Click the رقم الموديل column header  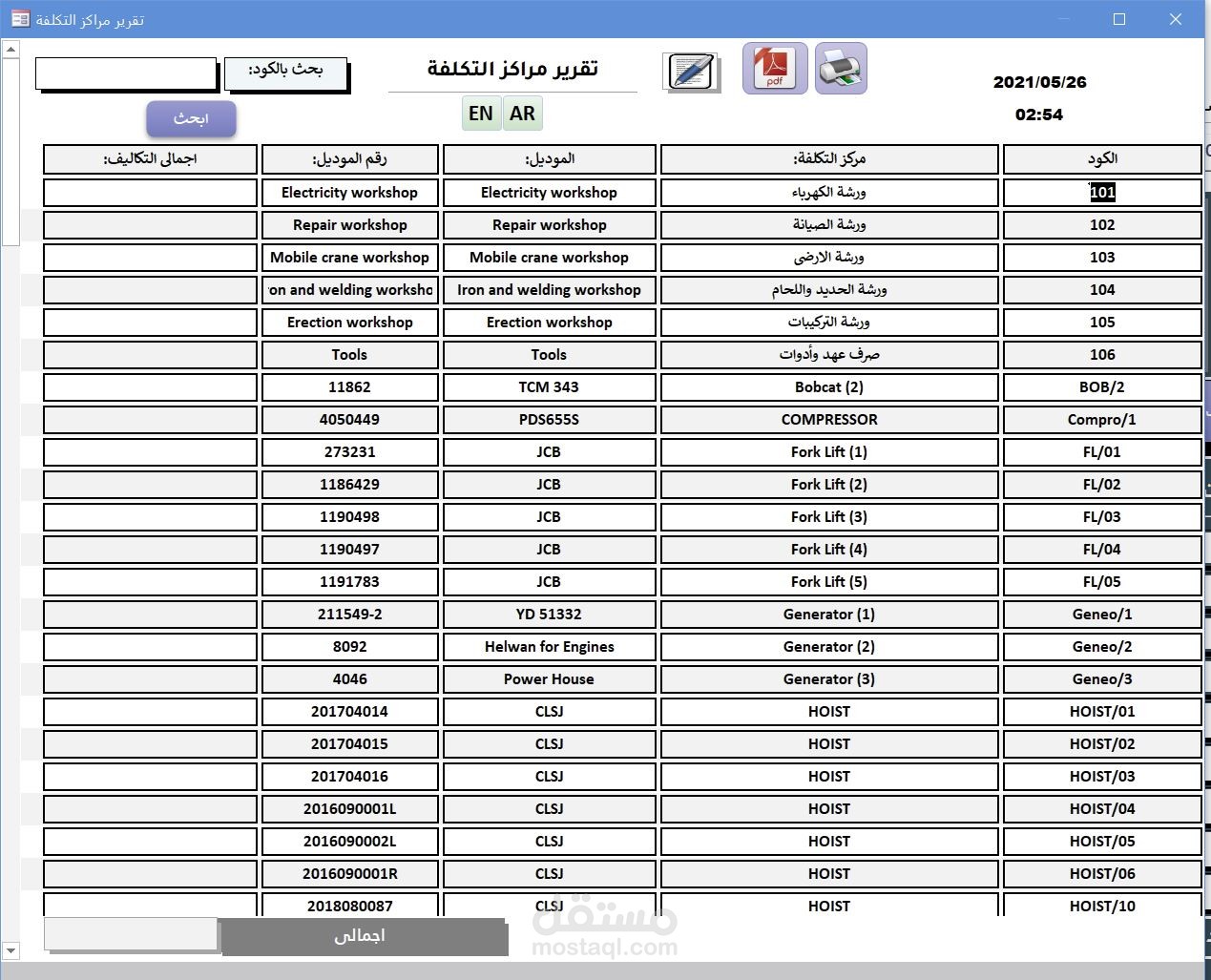[x=349, y=158]
